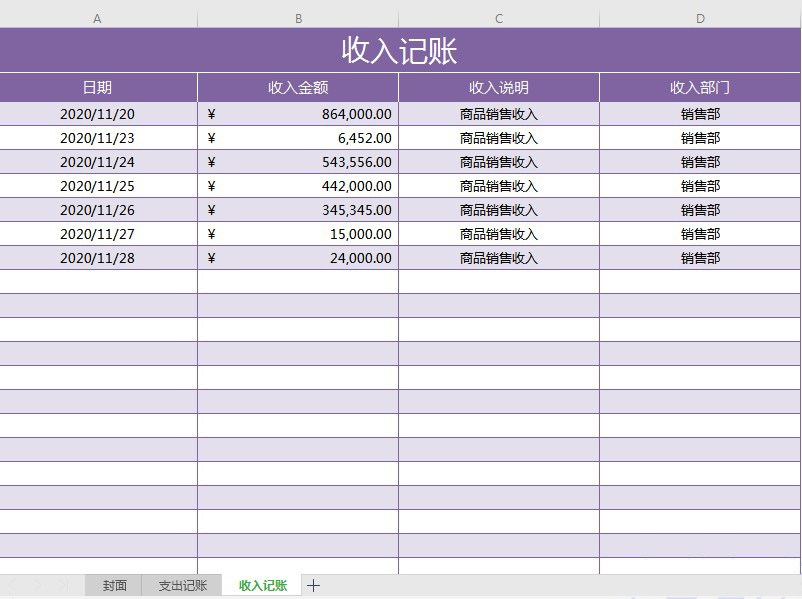Click 销售部 in the 2020/11/27 row
Viewport: 802px width, 599px height.
pos(700,234)
